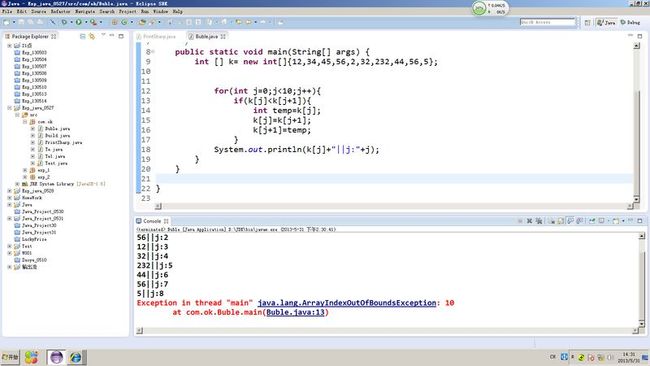Click the Open Console icon
This screenshot has height=366, width=650.
coord(616,221)
